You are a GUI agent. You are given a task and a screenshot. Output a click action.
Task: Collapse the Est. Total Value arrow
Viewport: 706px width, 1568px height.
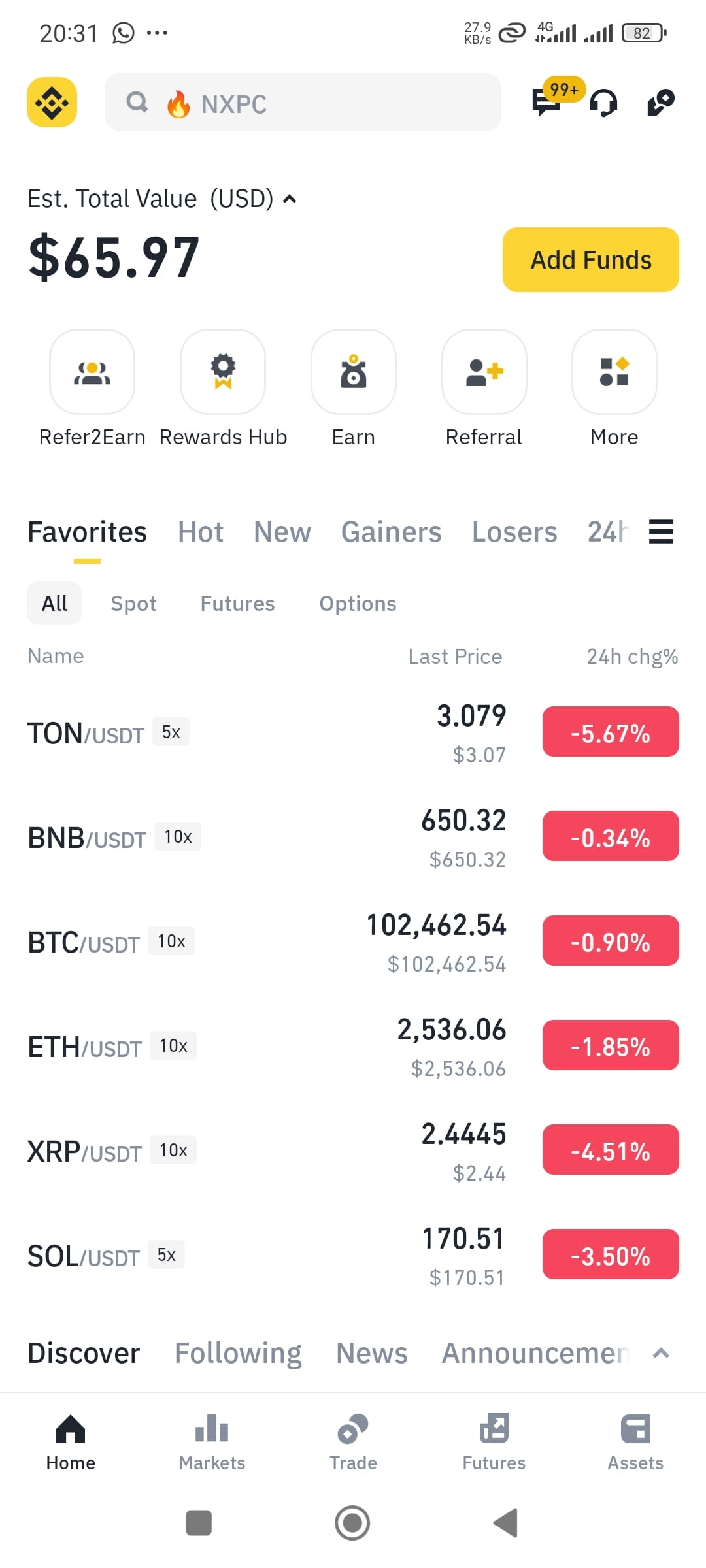click(x=290, y=199)
